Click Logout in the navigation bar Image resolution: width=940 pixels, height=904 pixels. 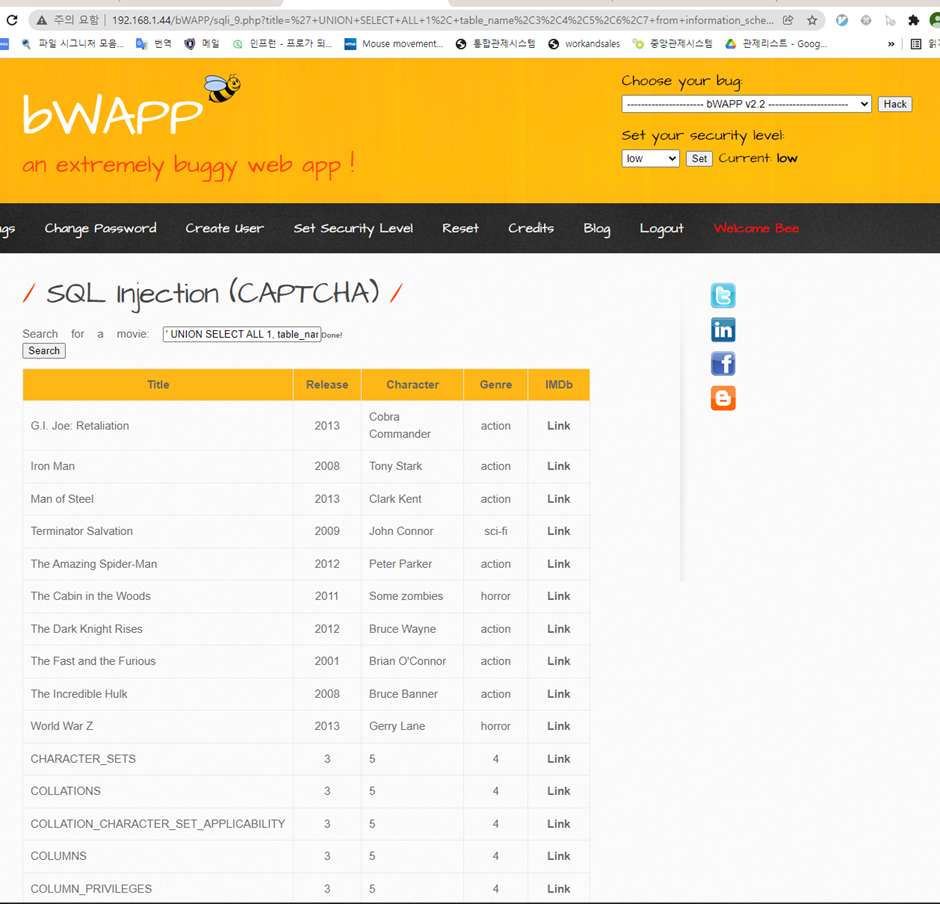(x=661, y=229)
